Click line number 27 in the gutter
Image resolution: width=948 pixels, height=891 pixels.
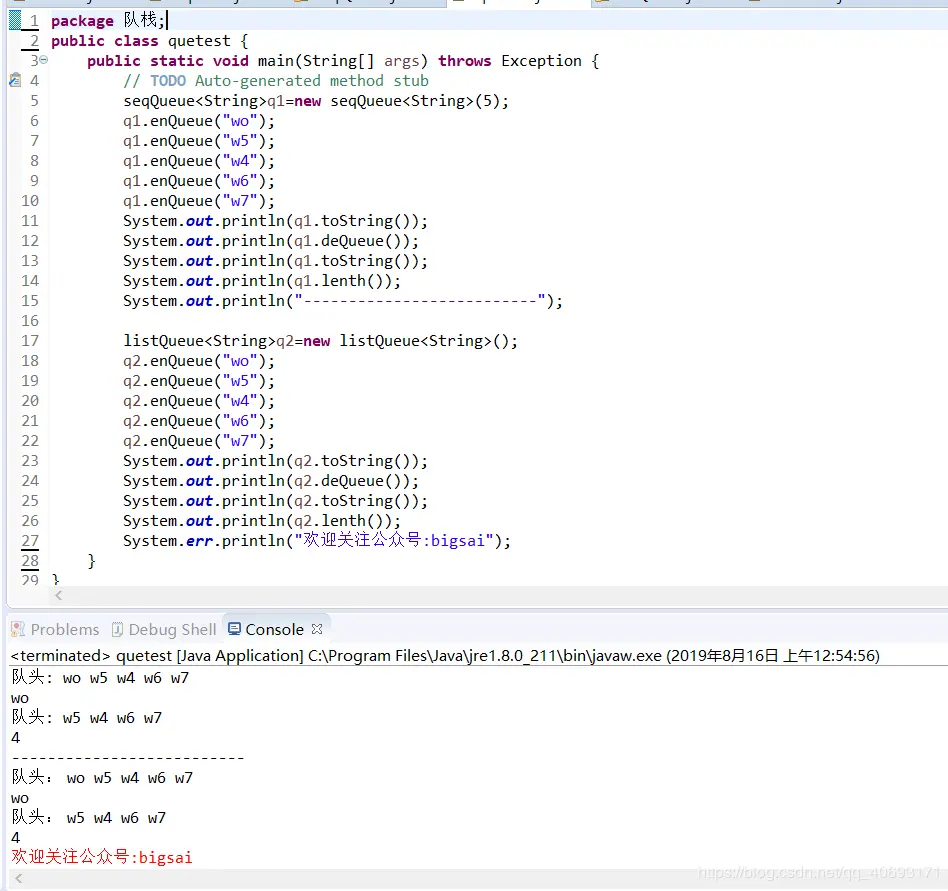click(x=30, y=540)
